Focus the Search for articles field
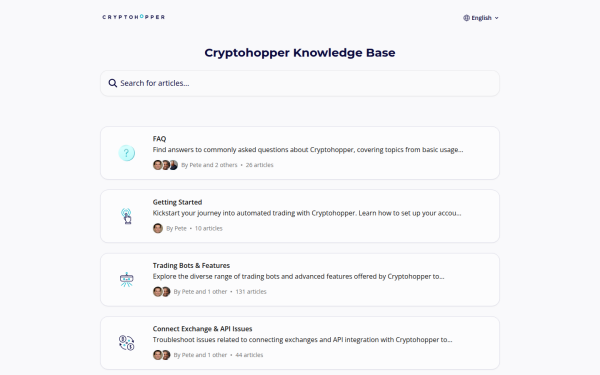The image size is (600, 375). click(x=300, y=83)
